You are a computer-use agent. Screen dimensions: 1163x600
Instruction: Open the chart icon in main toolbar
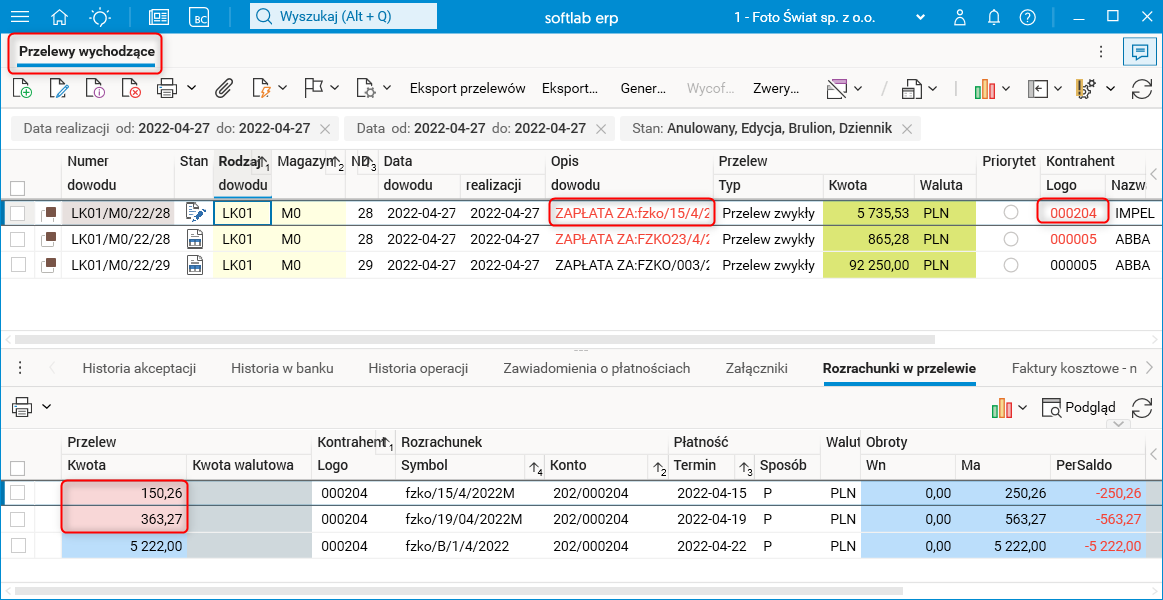click(x=984, y=89)
